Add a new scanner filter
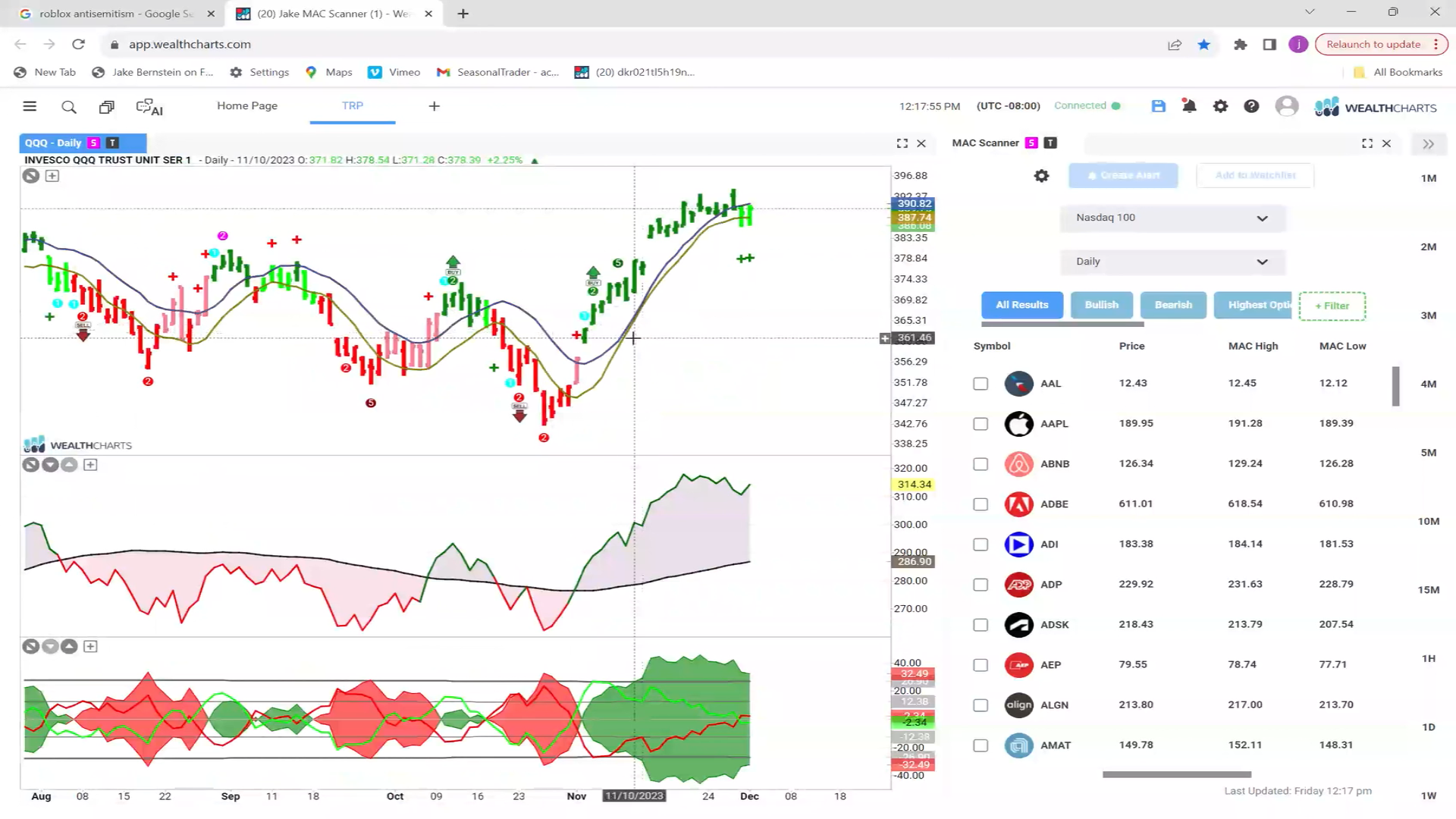Image resolution: width=1456 pixels, height=819 pixels. click(1332, 306)
